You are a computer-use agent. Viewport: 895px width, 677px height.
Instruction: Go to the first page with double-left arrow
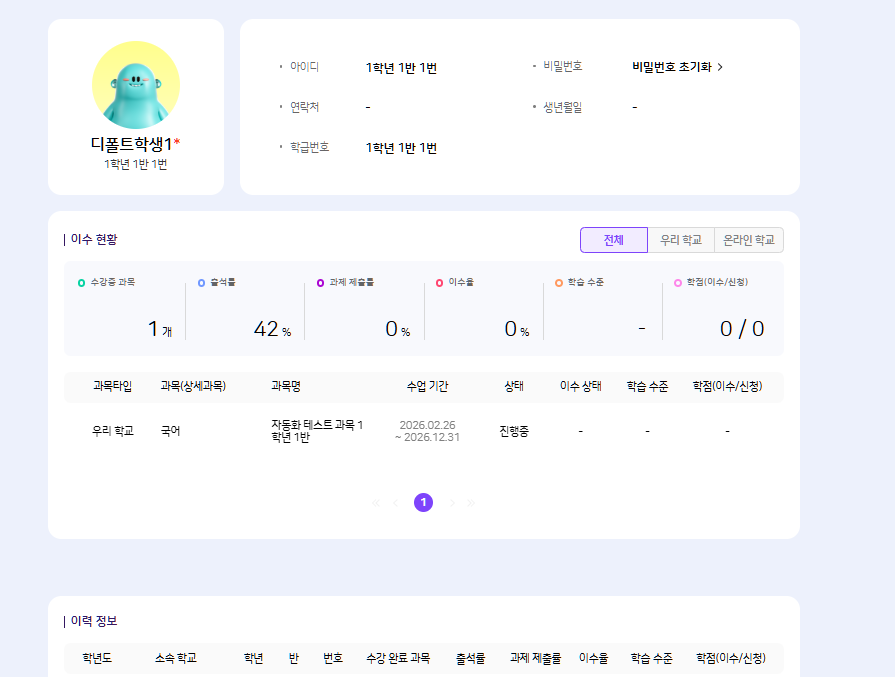pos(376,502)
